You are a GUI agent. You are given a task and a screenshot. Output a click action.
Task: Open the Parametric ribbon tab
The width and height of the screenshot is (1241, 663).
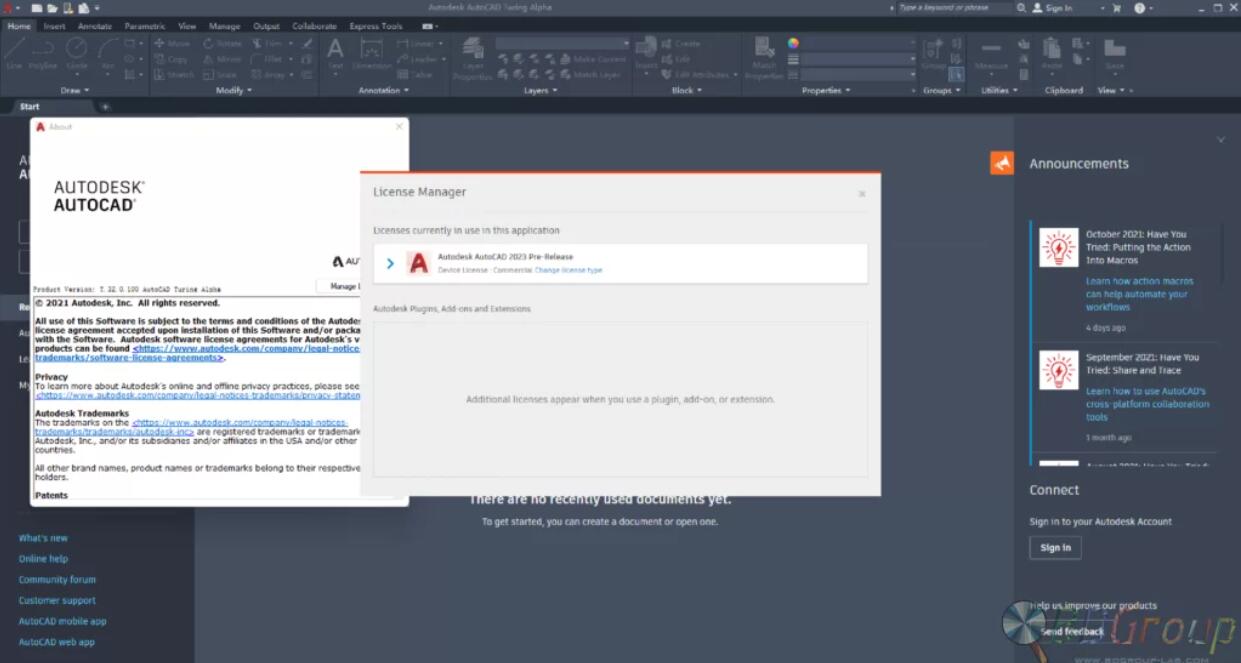point(145,26)
